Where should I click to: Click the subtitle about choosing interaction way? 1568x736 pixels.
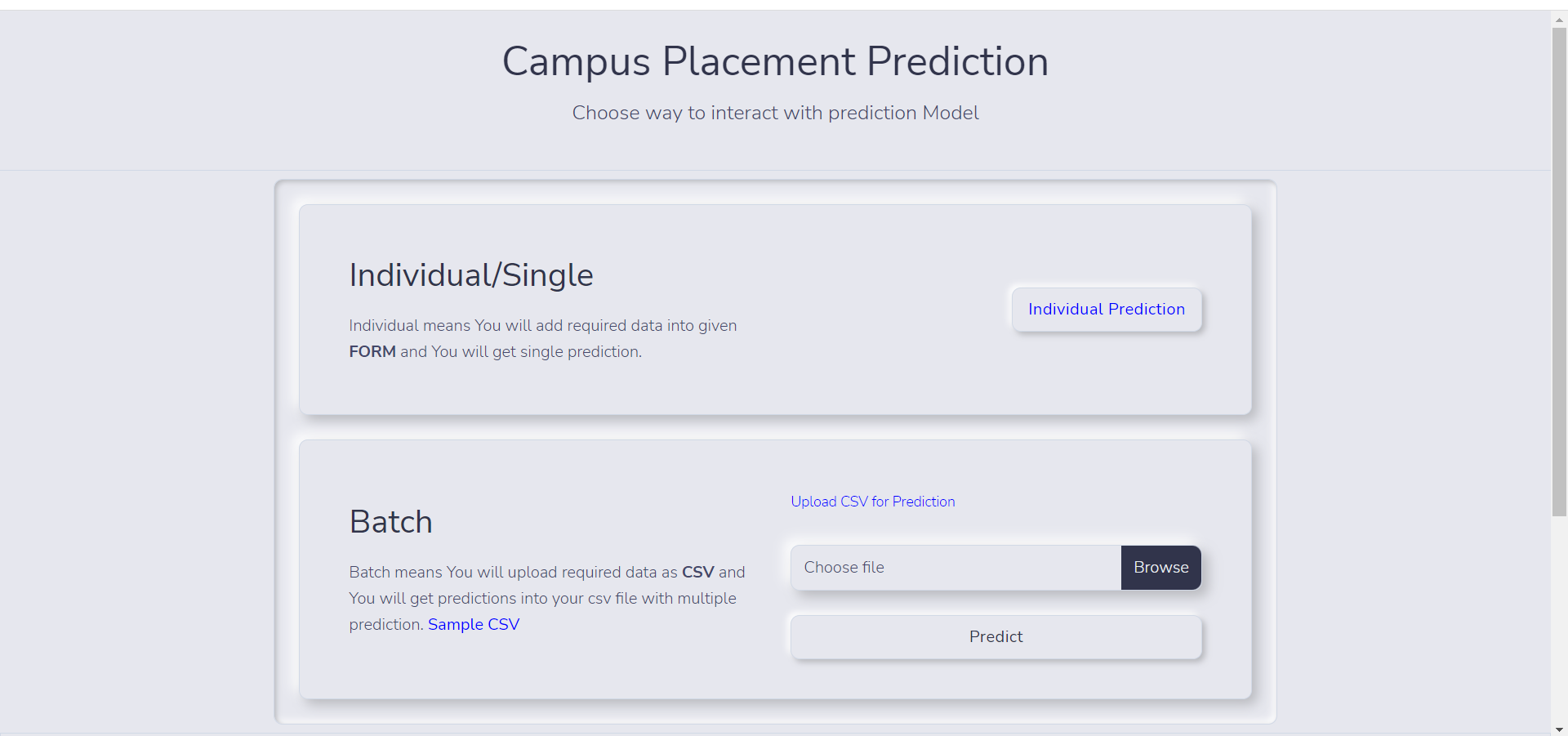(x=775, y=113)
